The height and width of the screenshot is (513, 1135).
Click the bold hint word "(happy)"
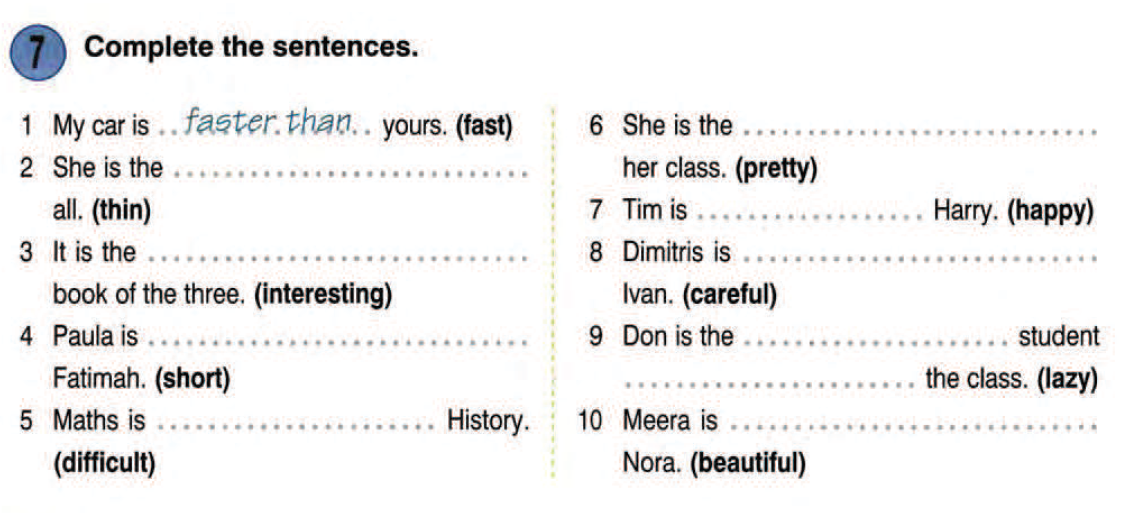click(1050, 211)
